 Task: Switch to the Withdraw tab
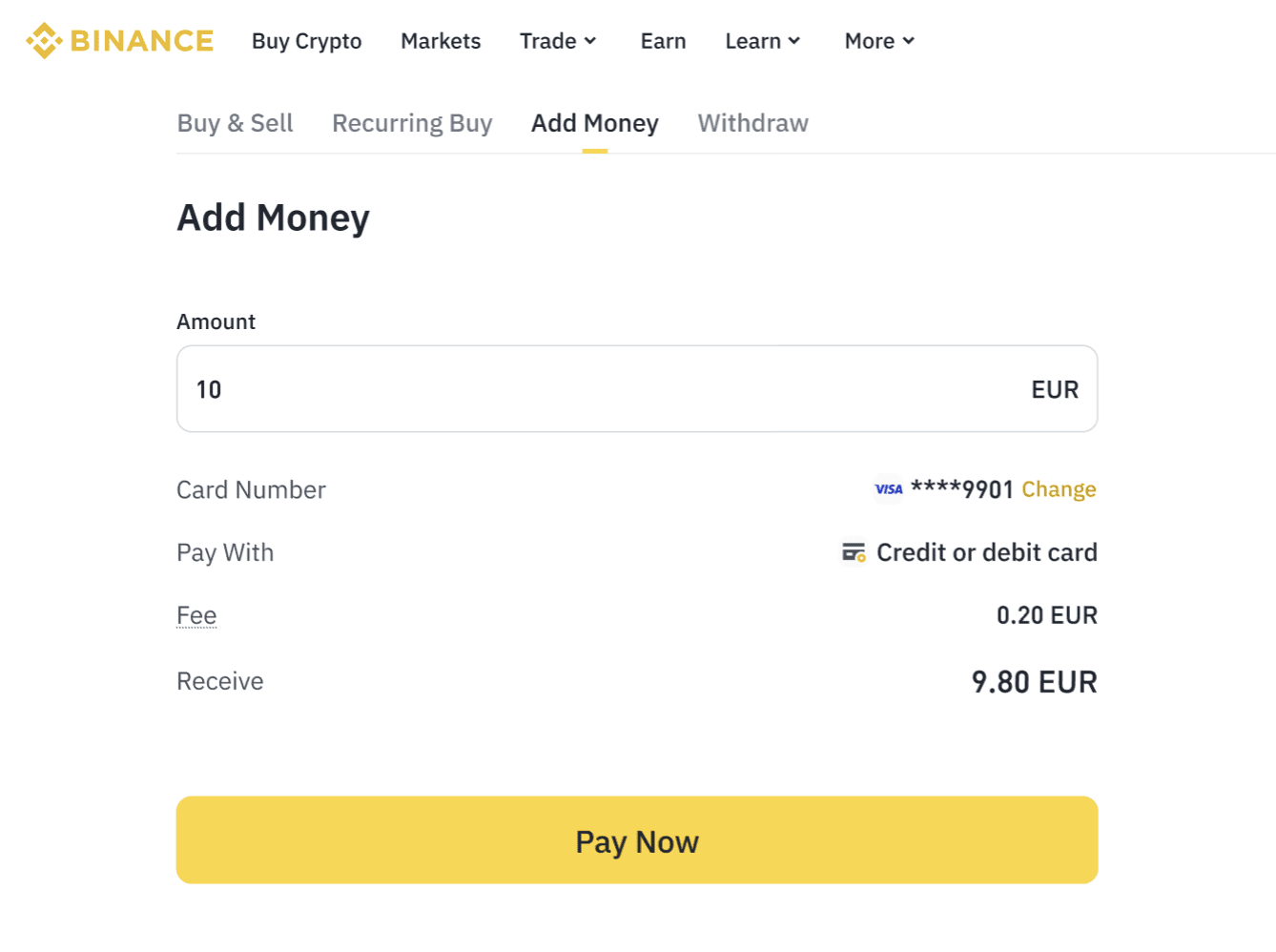pos(752,123)
